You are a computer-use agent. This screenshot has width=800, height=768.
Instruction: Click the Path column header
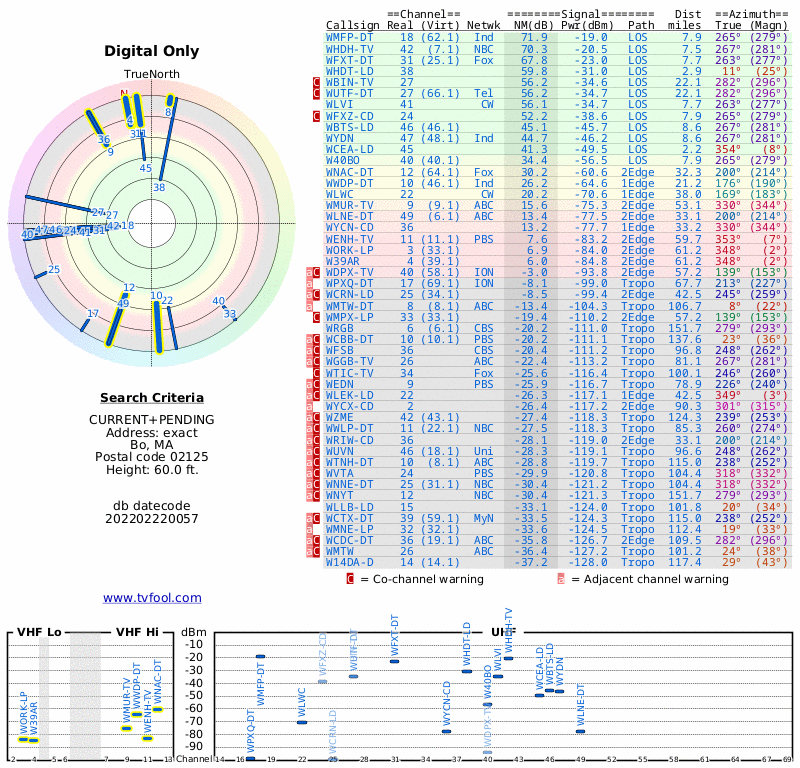641,25
